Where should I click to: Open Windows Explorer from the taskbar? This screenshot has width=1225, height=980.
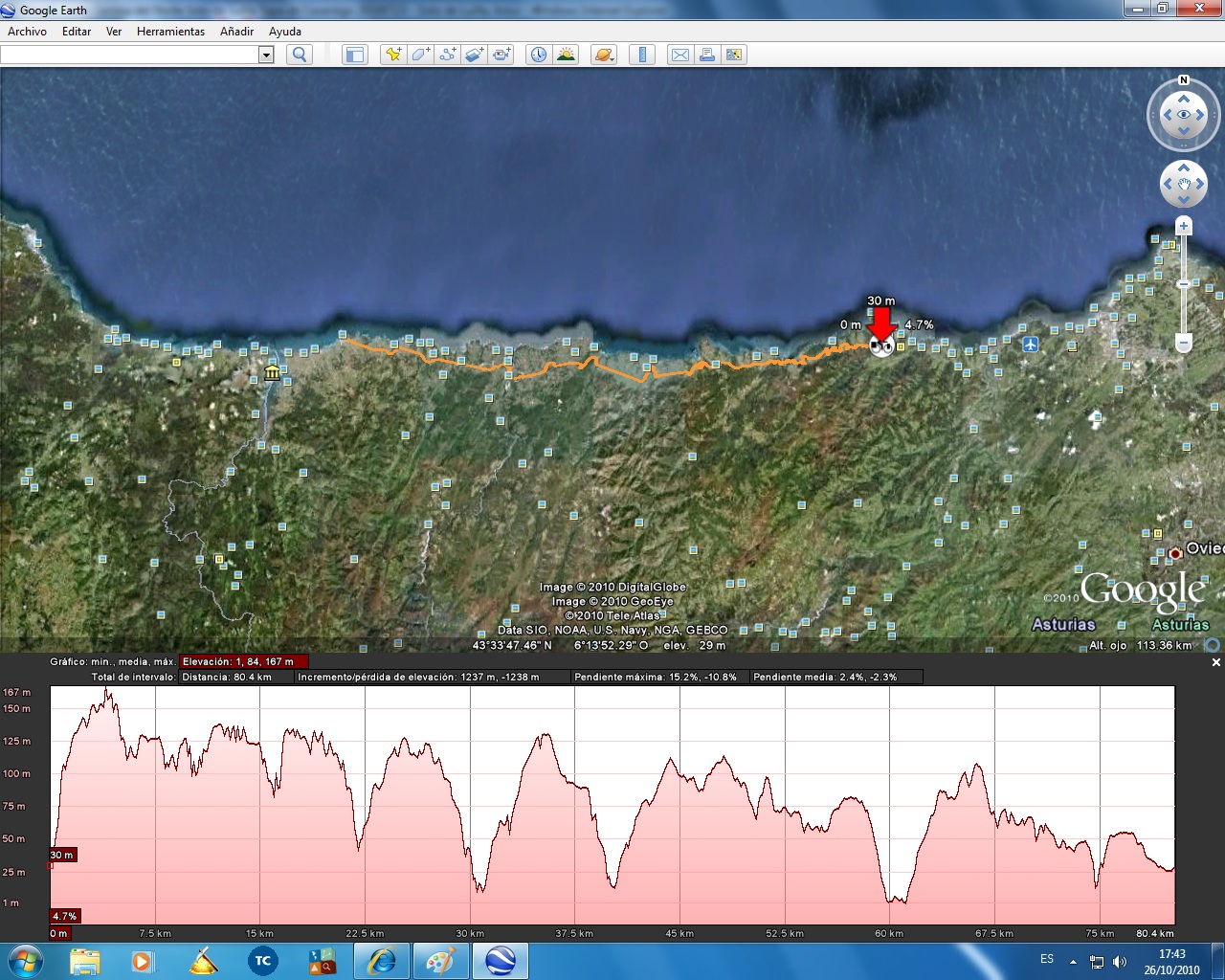(x=84, y=961)
